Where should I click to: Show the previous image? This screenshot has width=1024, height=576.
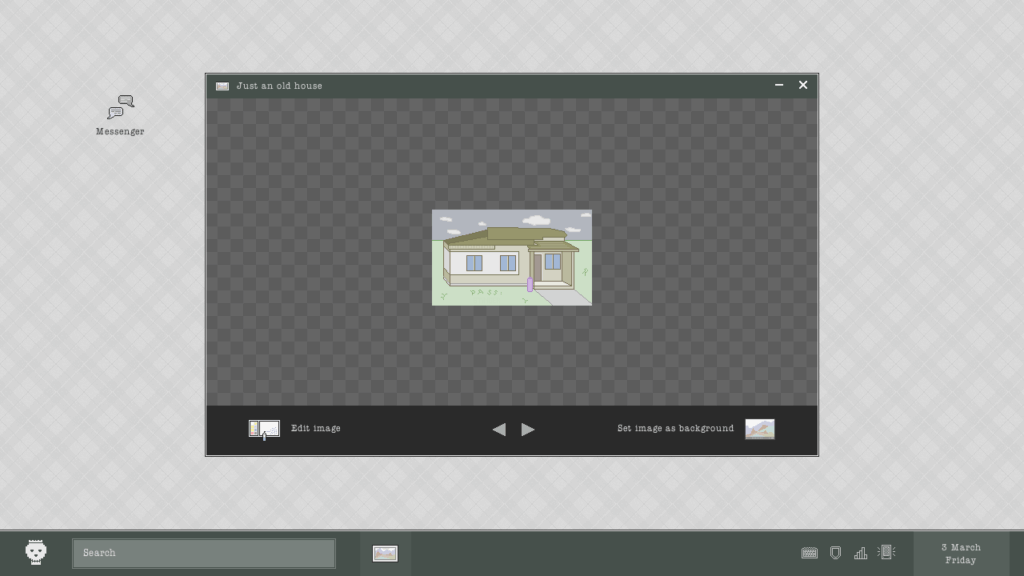click(x=499, y=429)
